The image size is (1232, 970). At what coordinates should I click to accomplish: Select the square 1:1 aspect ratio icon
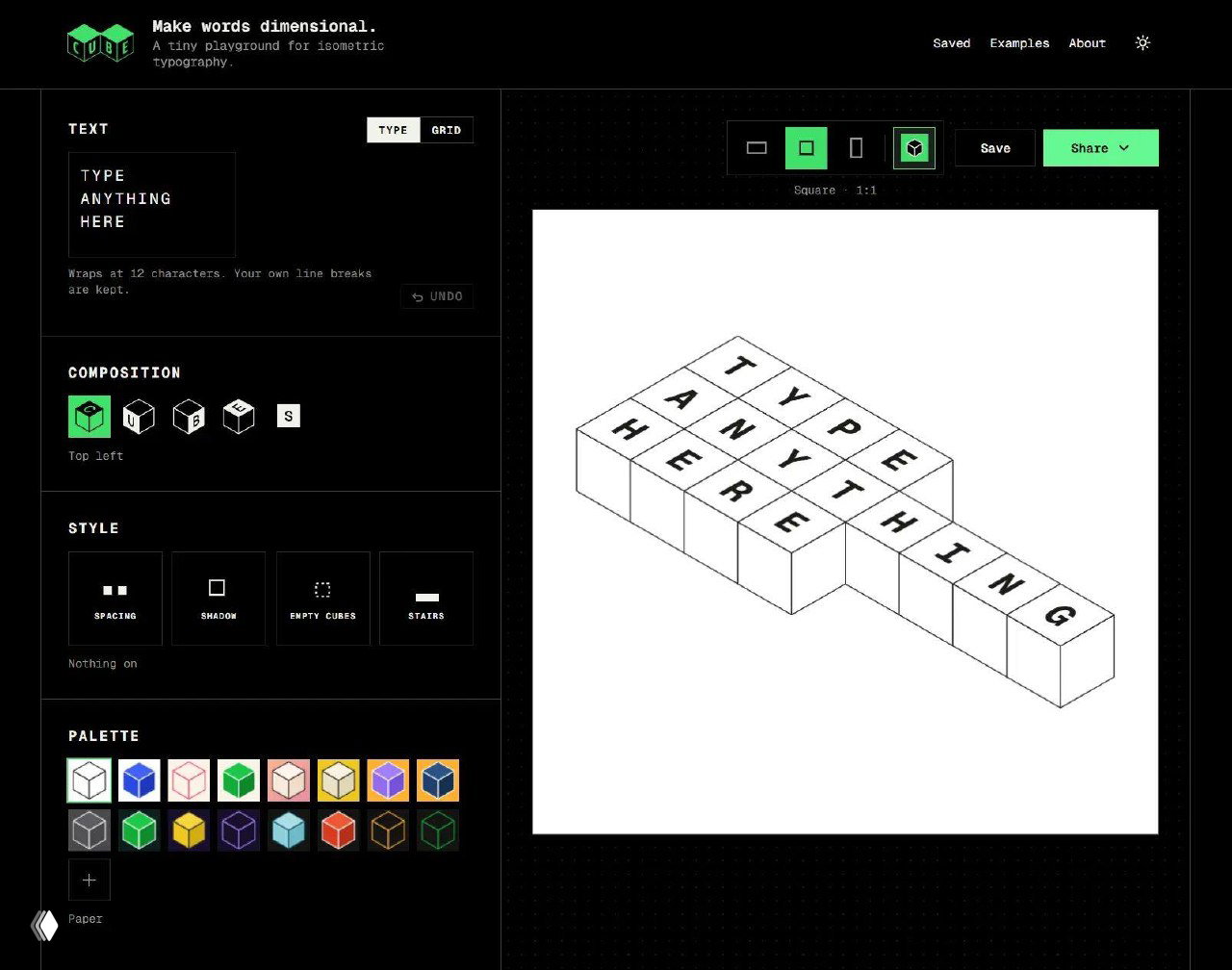(x=807, y=148)
